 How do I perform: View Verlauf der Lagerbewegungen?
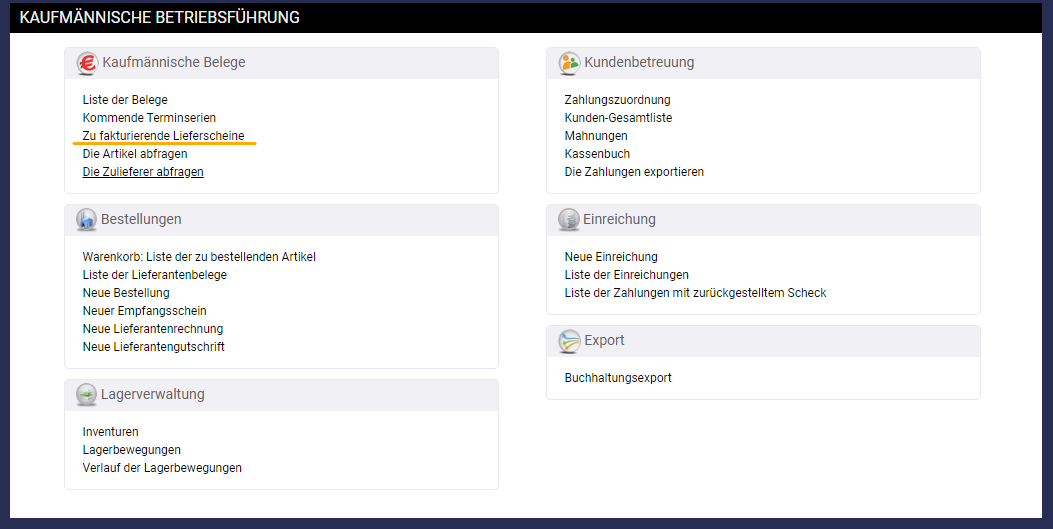162,468
